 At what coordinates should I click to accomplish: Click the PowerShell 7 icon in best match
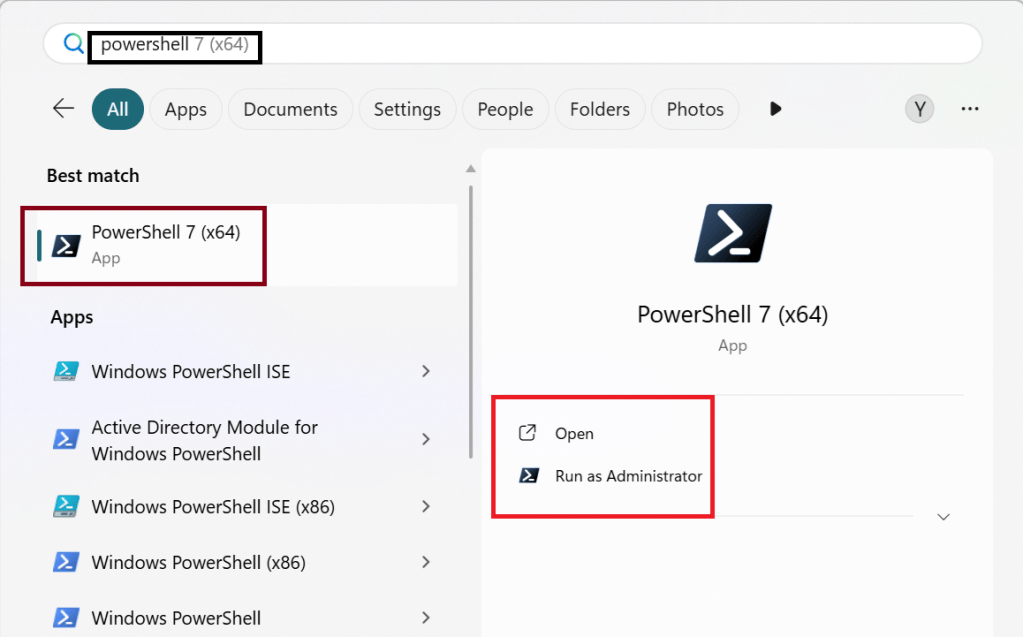pyautogui.click(x=66, y=245)
